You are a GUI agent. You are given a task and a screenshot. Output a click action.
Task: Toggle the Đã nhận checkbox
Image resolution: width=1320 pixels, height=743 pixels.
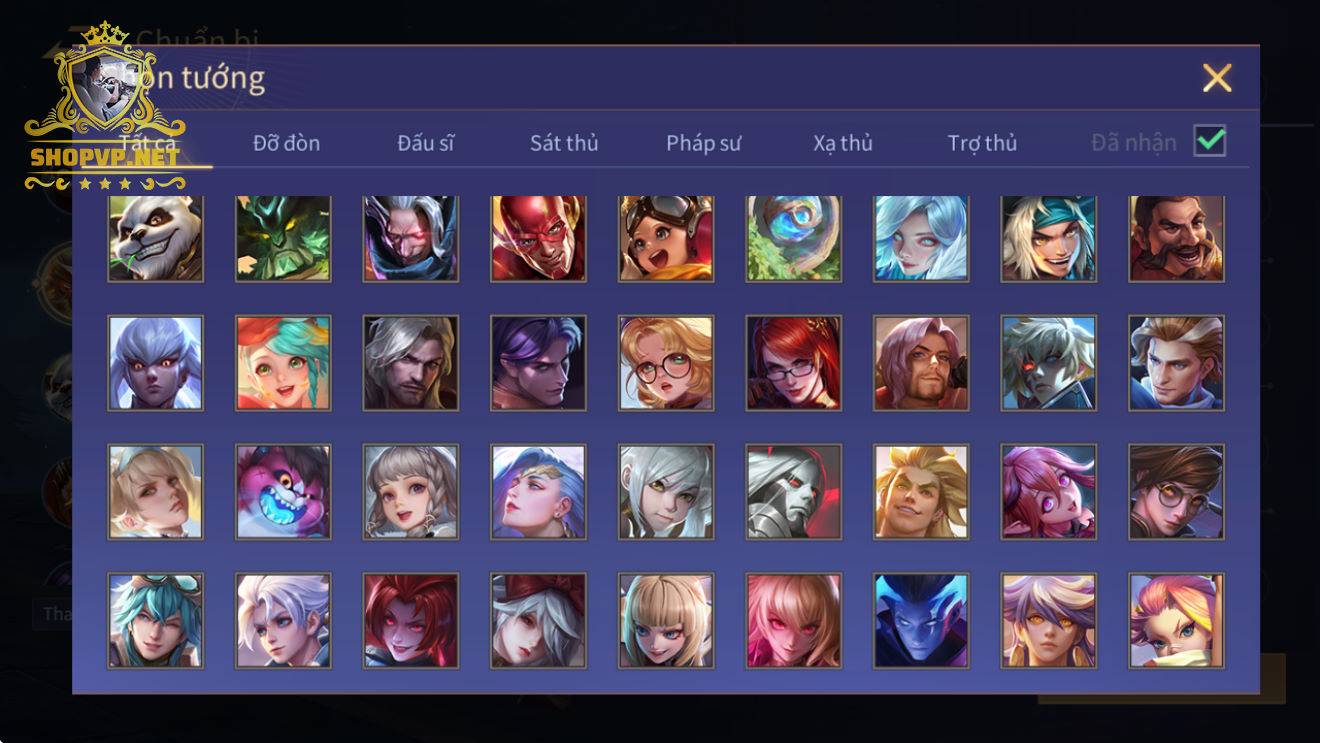point(1210,141)
